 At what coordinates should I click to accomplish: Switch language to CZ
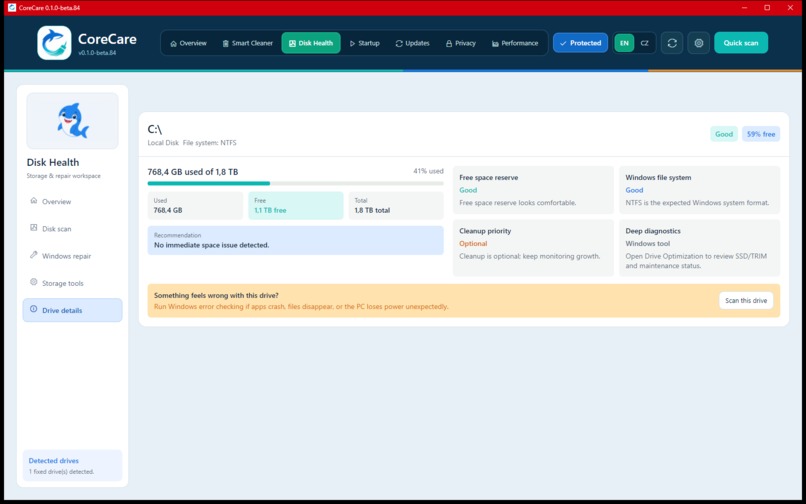click(x=644, y=43)
